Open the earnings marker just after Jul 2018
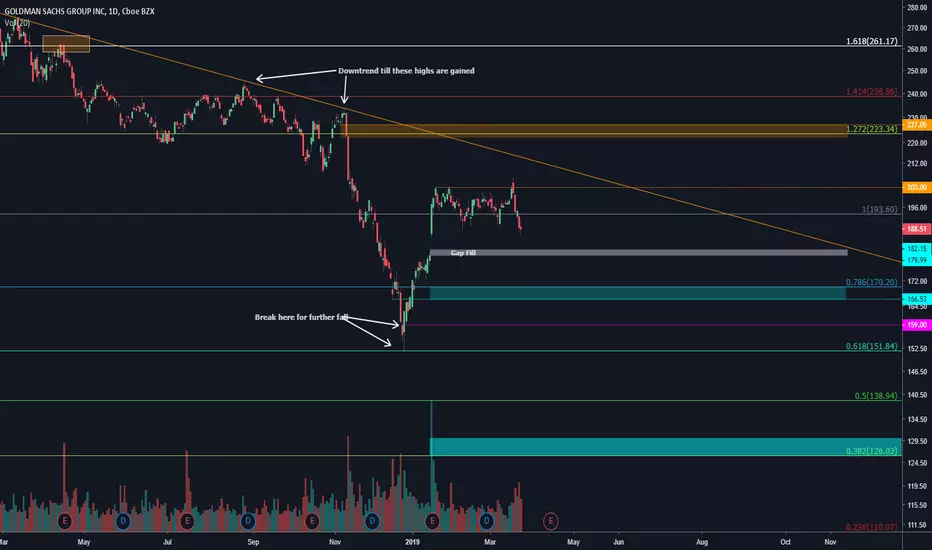The image size is (932, 550). click(187, 521)
